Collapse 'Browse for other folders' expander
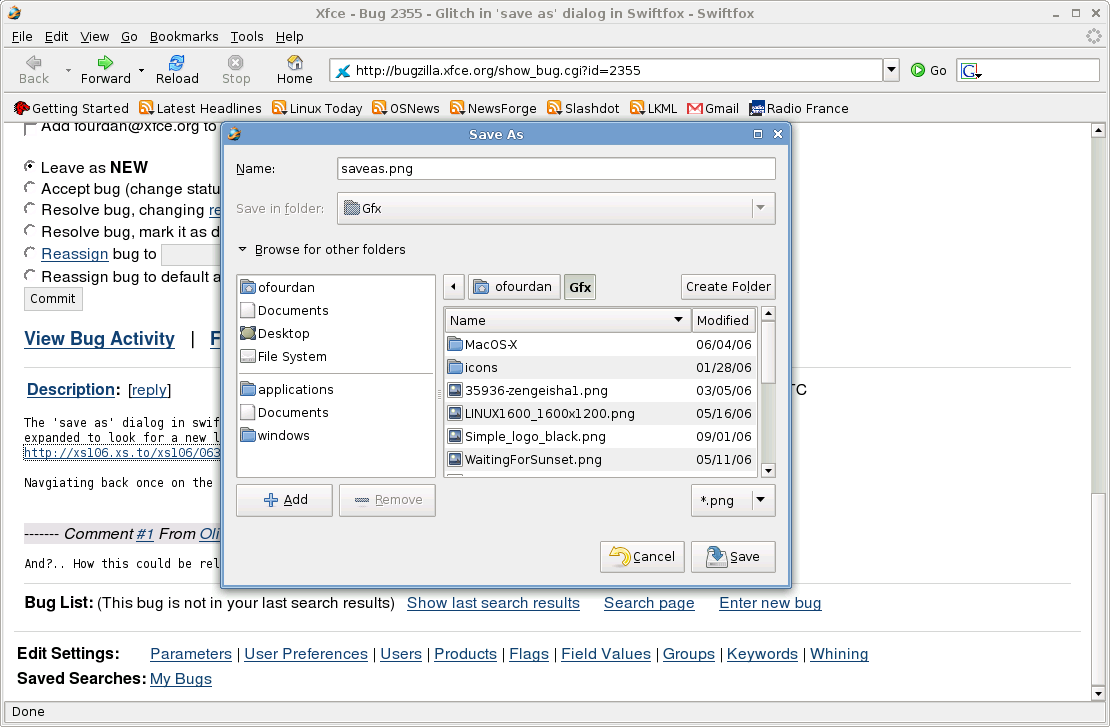 click(x=243, y=250)
